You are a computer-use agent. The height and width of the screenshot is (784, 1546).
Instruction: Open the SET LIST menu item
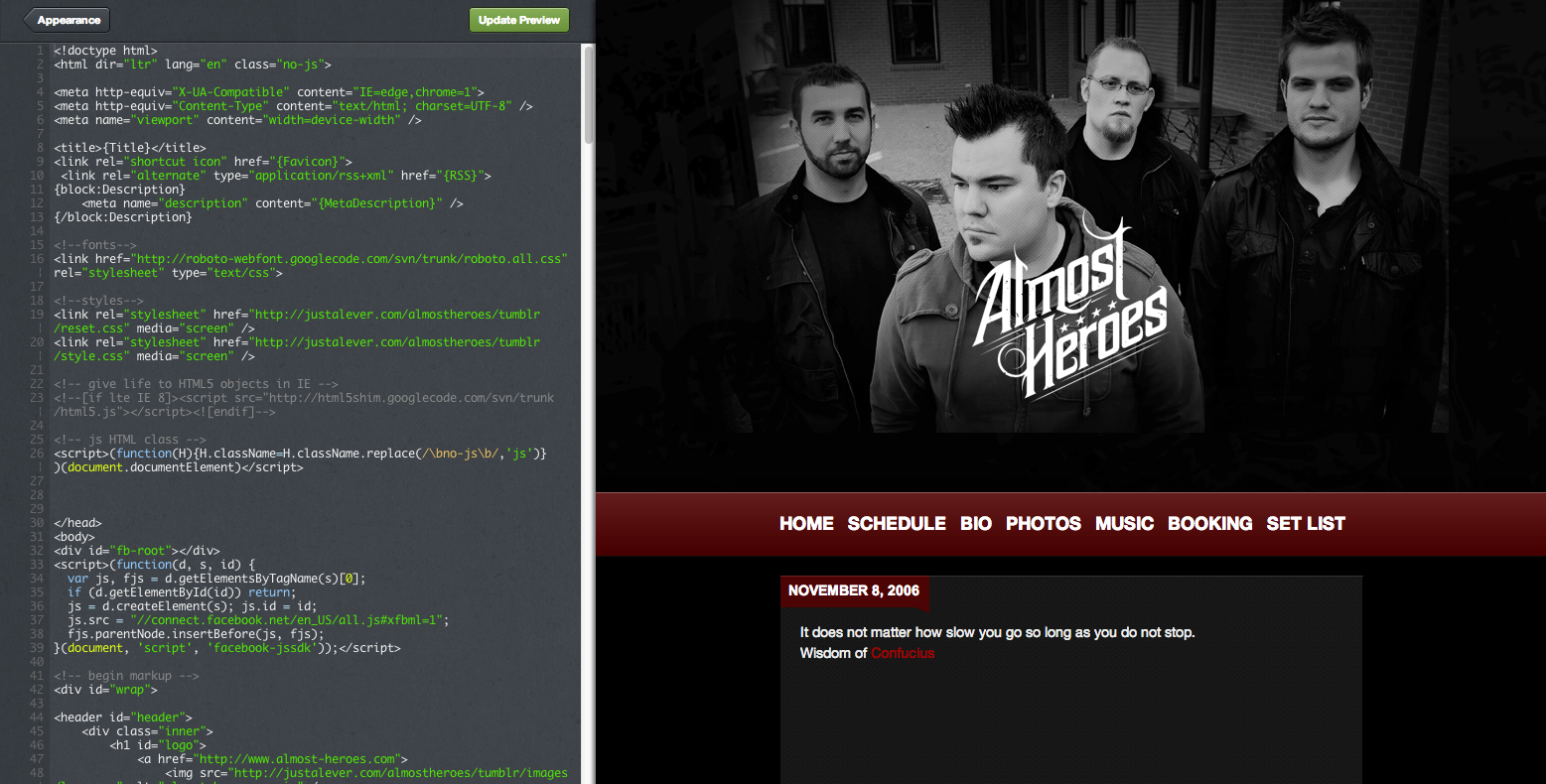tap(1305, 523)
